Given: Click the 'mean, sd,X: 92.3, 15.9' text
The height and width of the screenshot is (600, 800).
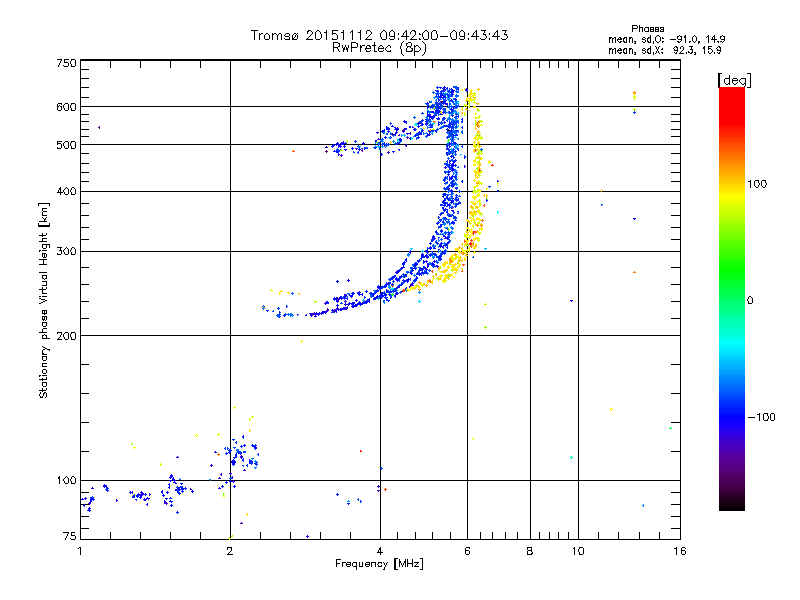Looking at the screenshot, I should 664,50.
